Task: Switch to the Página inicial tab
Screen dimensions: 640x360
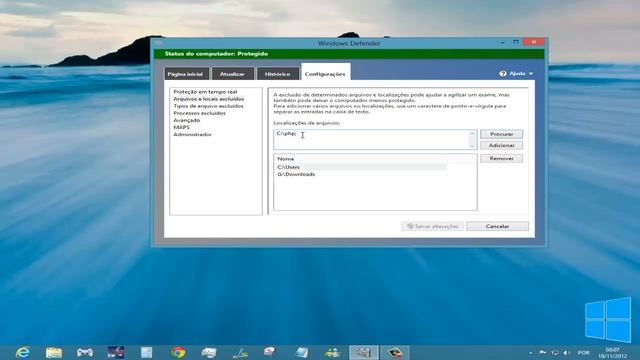Action: [x=185, y=74]
